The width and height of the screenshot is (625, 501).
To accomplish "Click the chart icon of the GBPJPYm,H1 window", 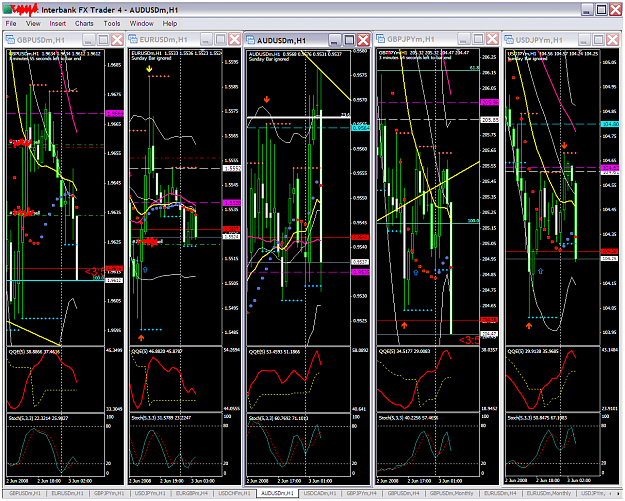I will [x=381, y=39].
